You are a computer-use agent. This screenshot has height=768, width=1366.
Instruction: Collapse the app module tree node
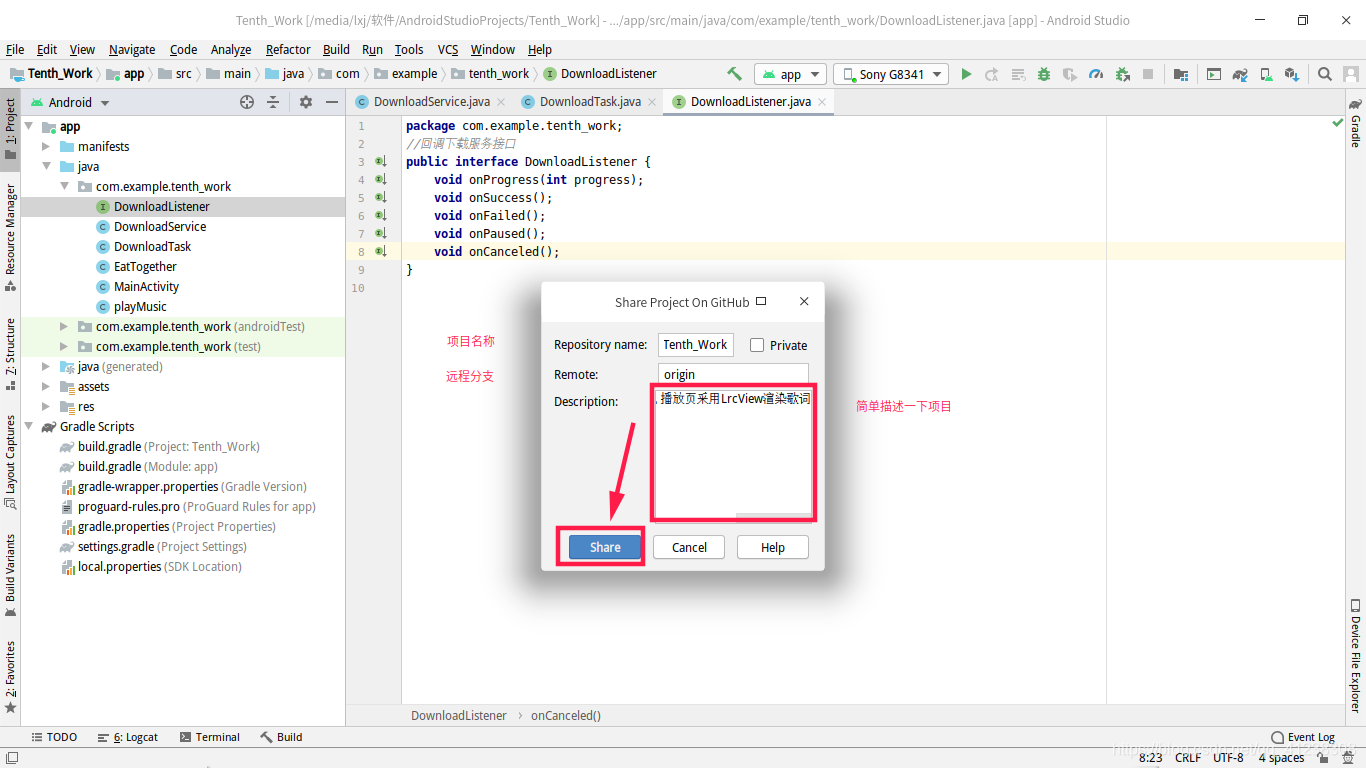coord(29,127)
